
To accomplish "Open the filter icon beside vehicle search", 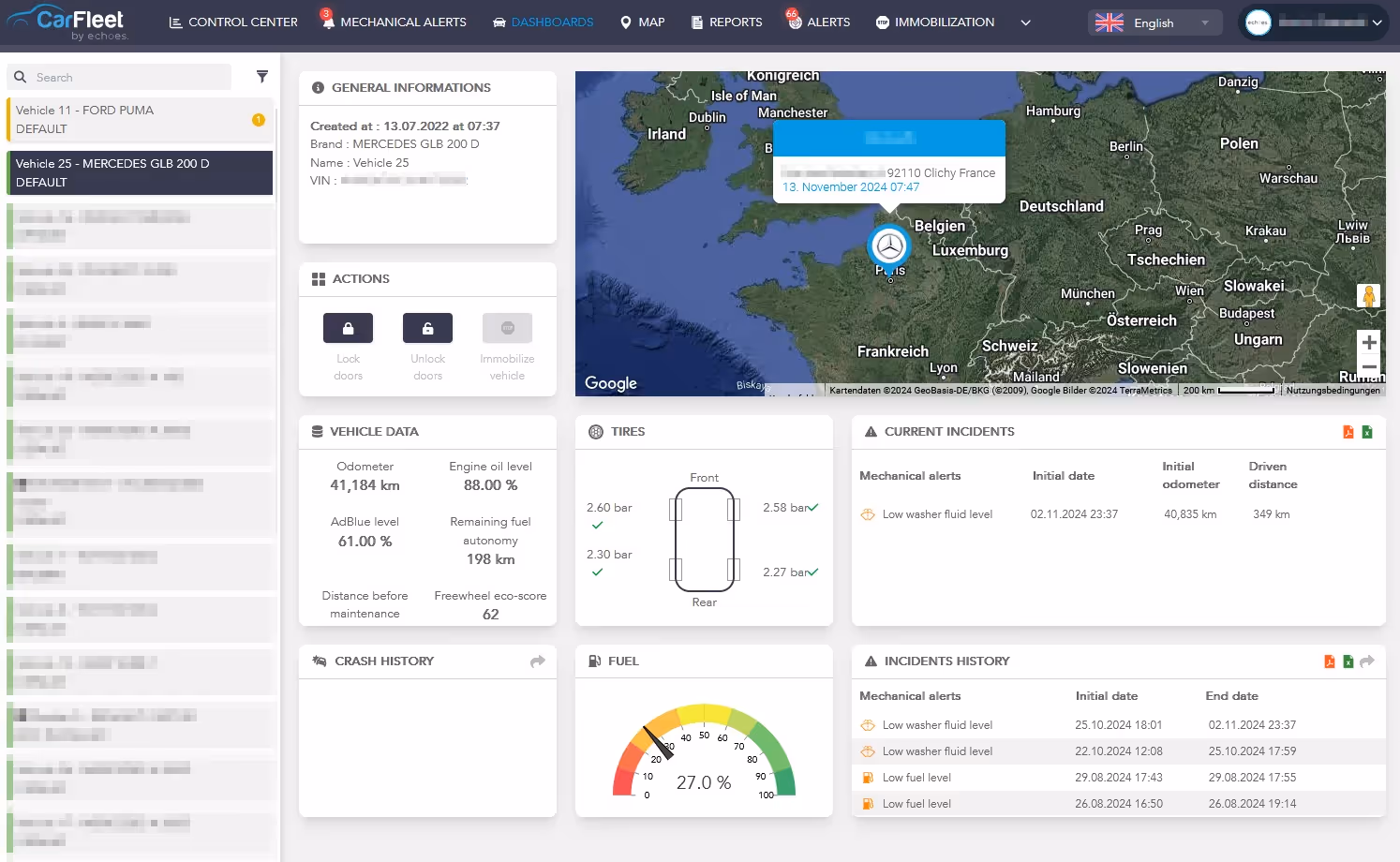I will pos(262,77).
